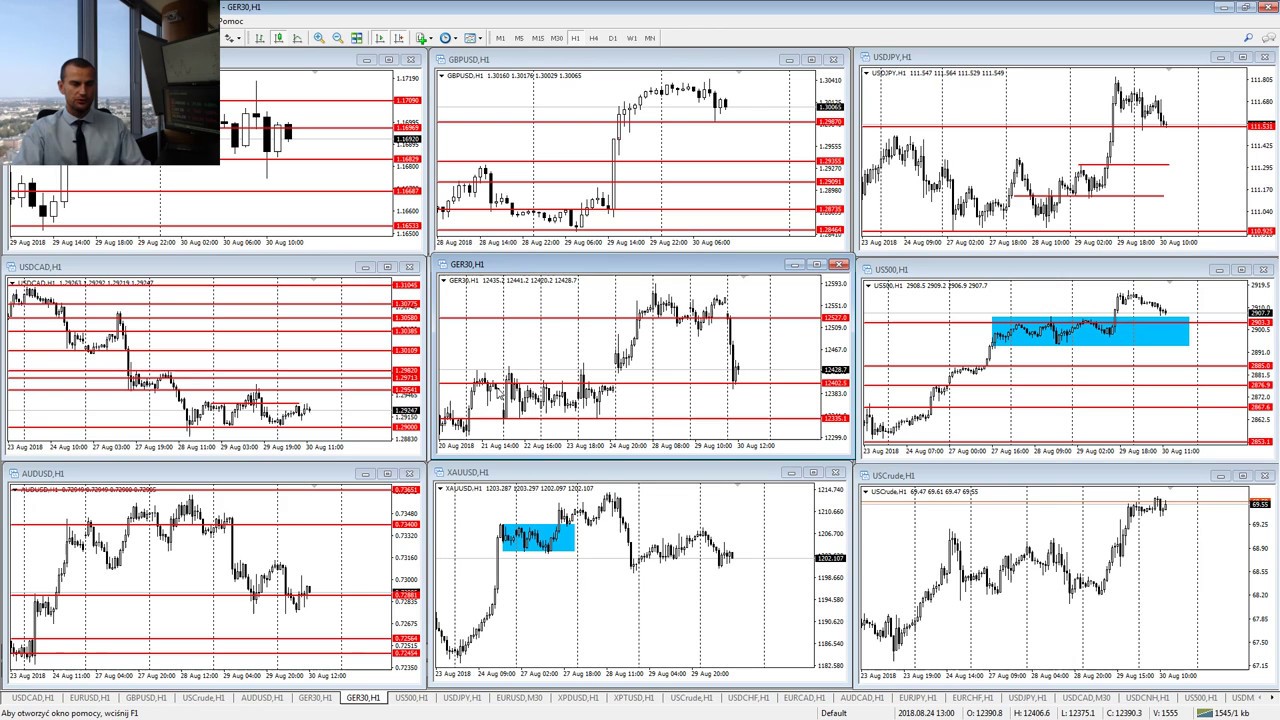Select the W1 timeframe

click(x=632, y=38)
